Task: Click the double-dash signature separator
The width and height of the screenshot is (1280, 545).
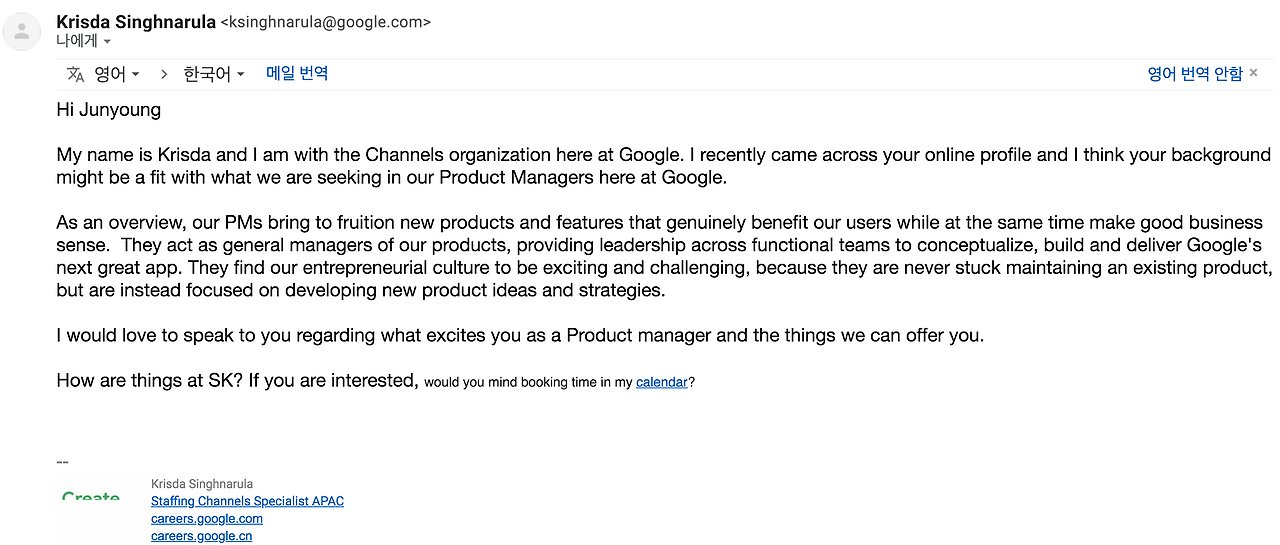Action: pos(62,462)
